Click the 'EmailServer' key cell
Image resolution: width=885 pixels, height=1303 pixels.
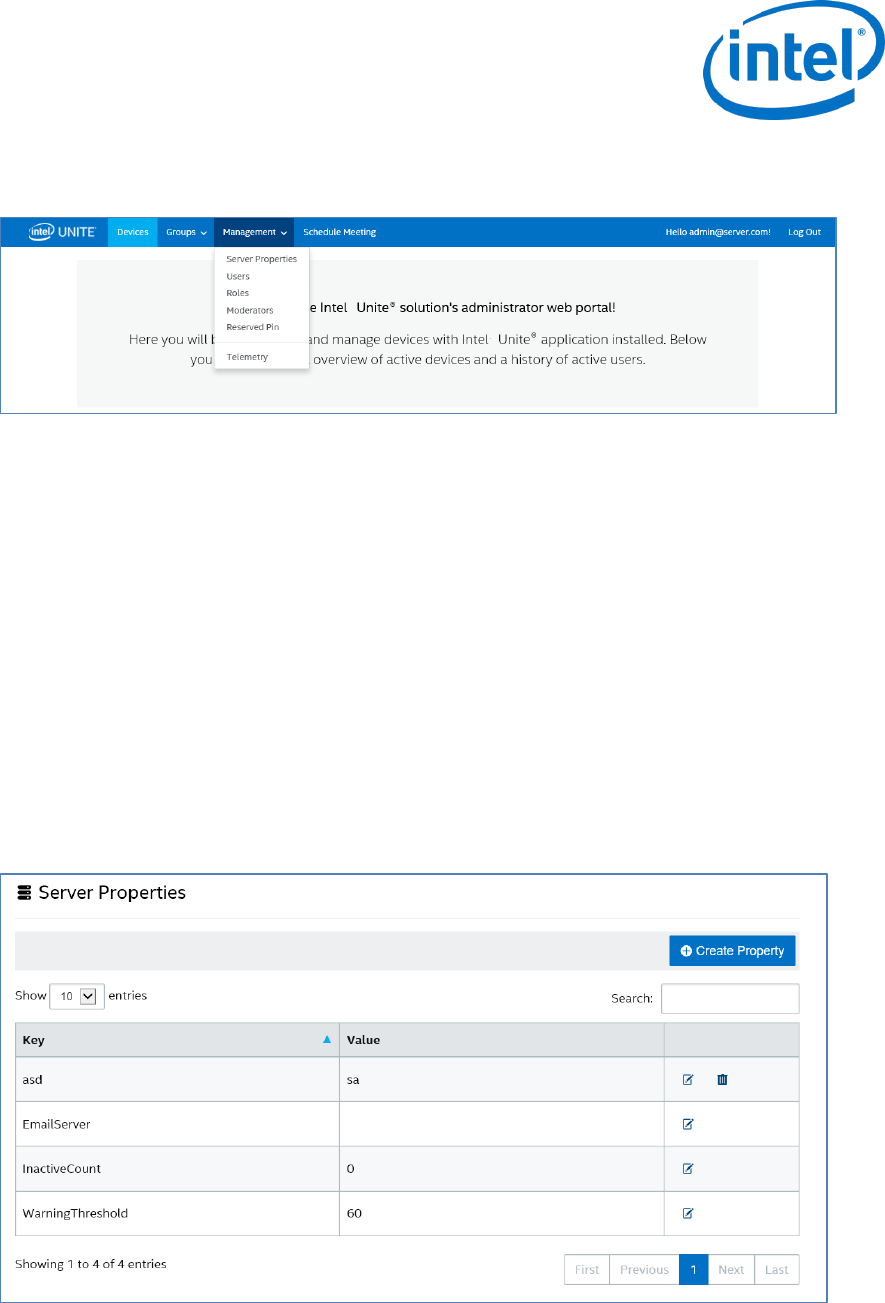[x=178, y=1124]
